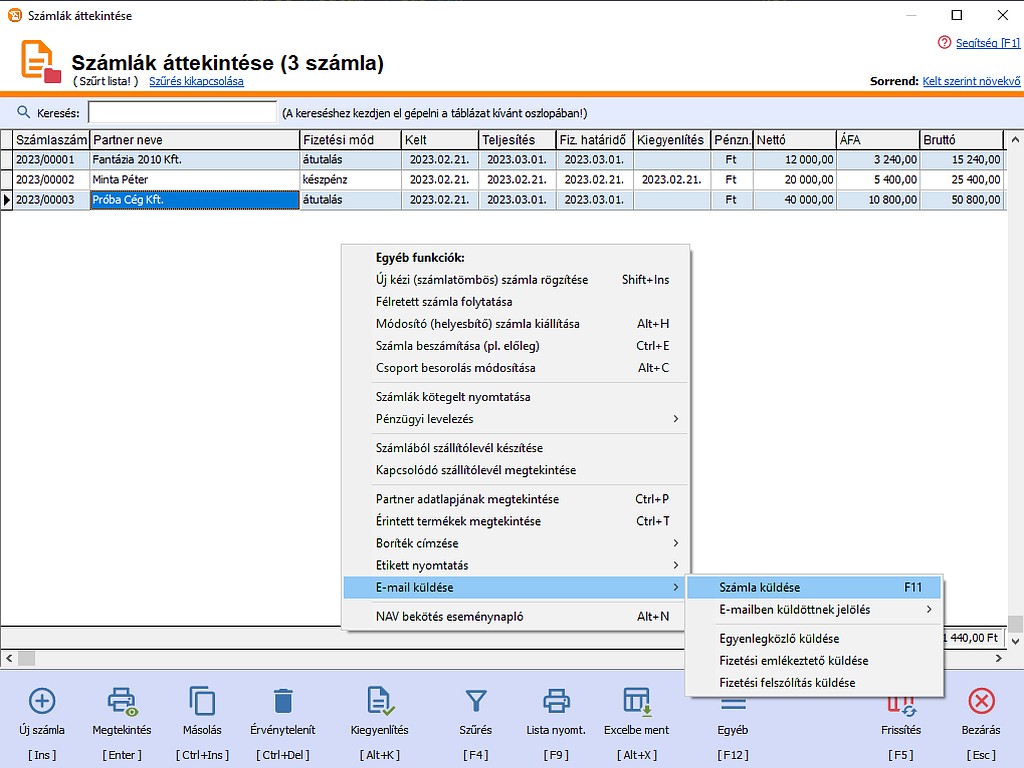This screenshot has width=1024, height=768.
Task: Open Kiegyenlítés document icon
Action: point(379,701)
